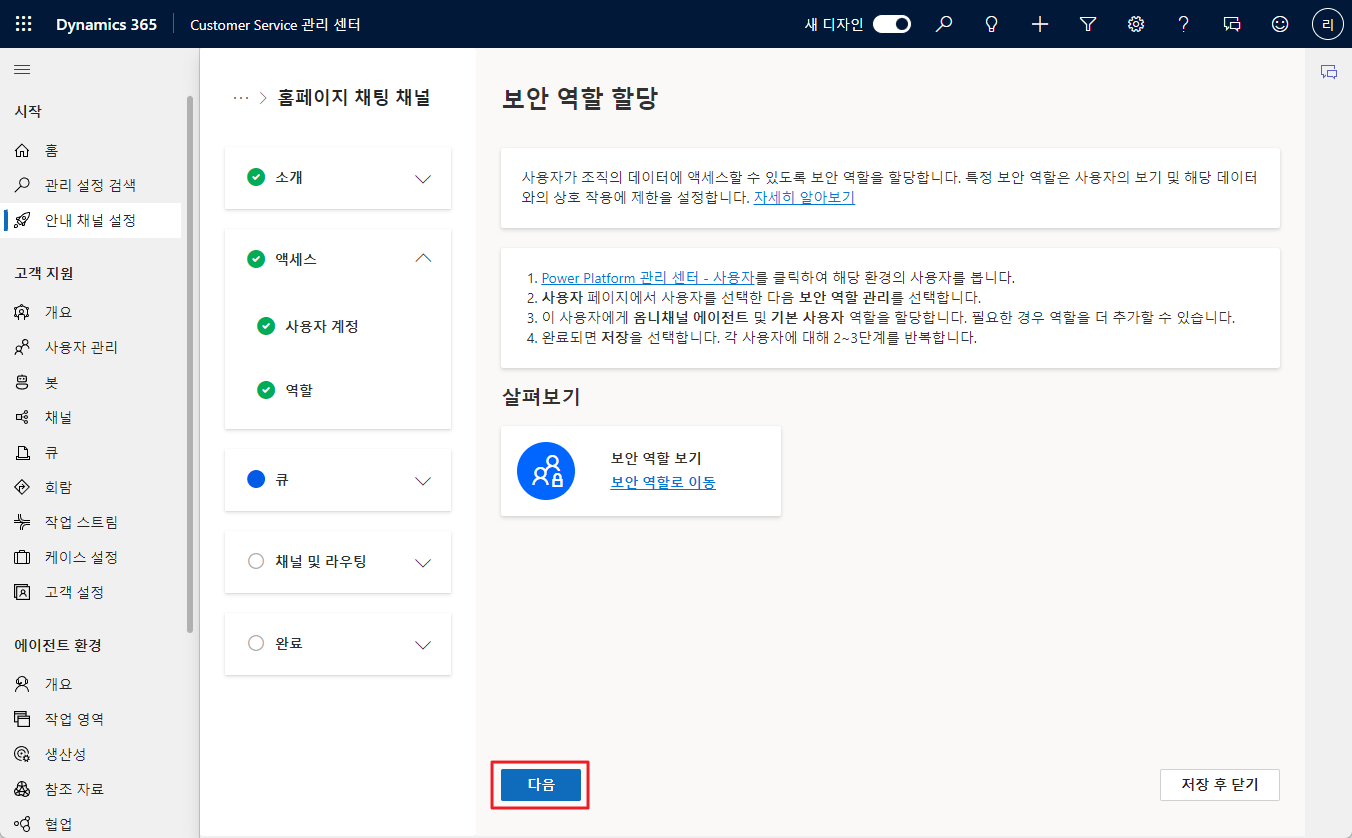Open search with the magnifier icon
Image resolution: width=1352 pixels, height=838 pixels.
944,24
